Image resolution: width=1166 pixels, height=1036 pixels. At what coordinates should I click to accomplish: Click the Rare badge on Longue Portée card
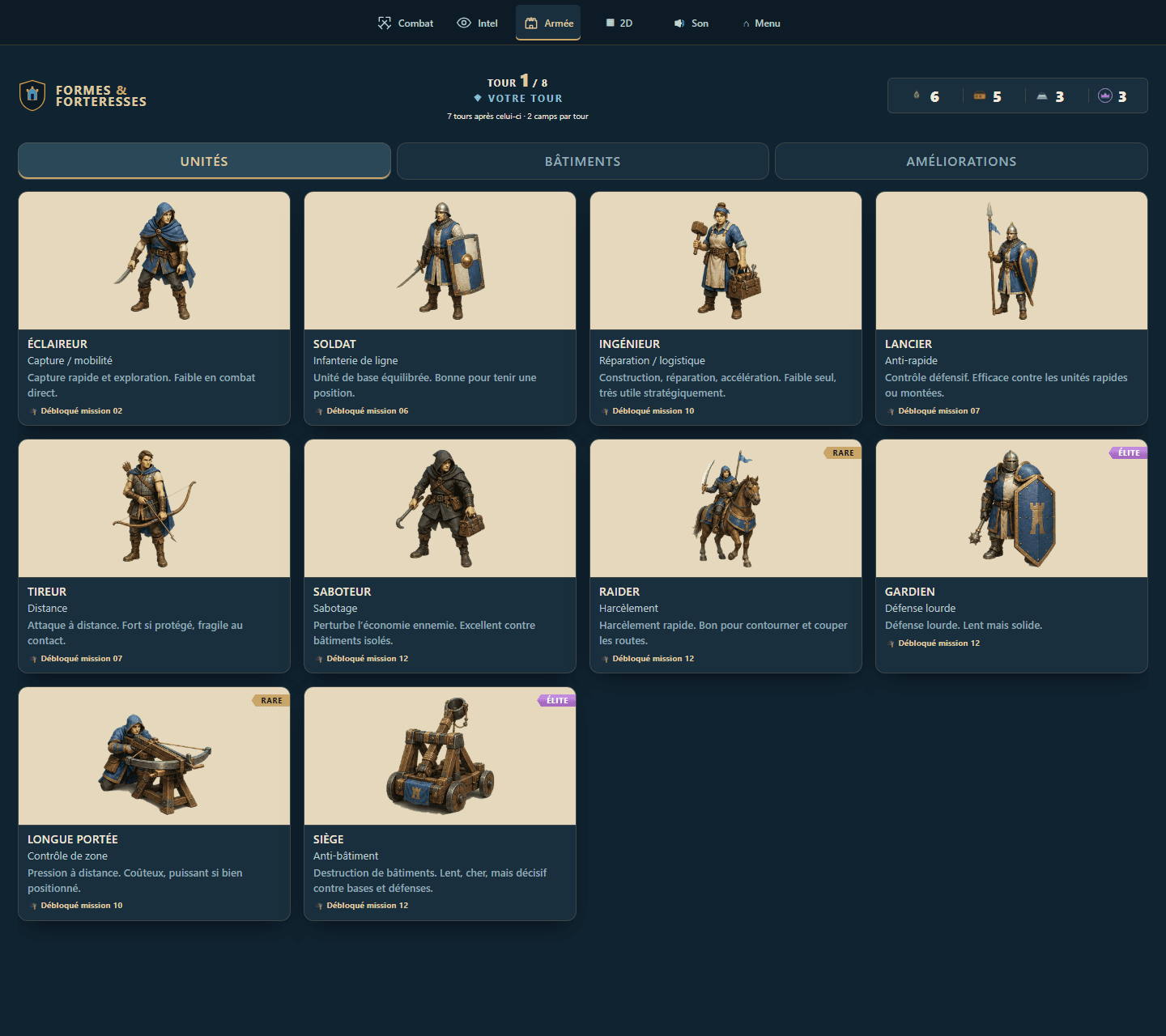coord(271,700)
